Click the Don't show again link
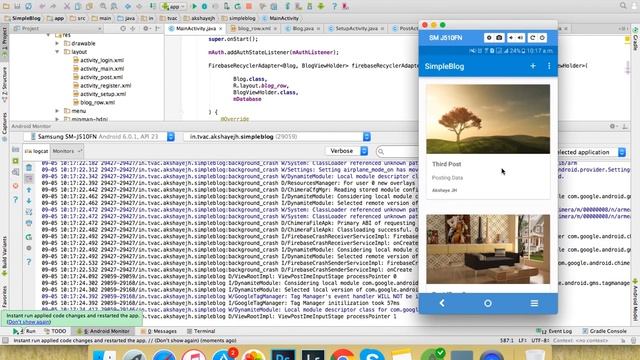 click(29, 322)
